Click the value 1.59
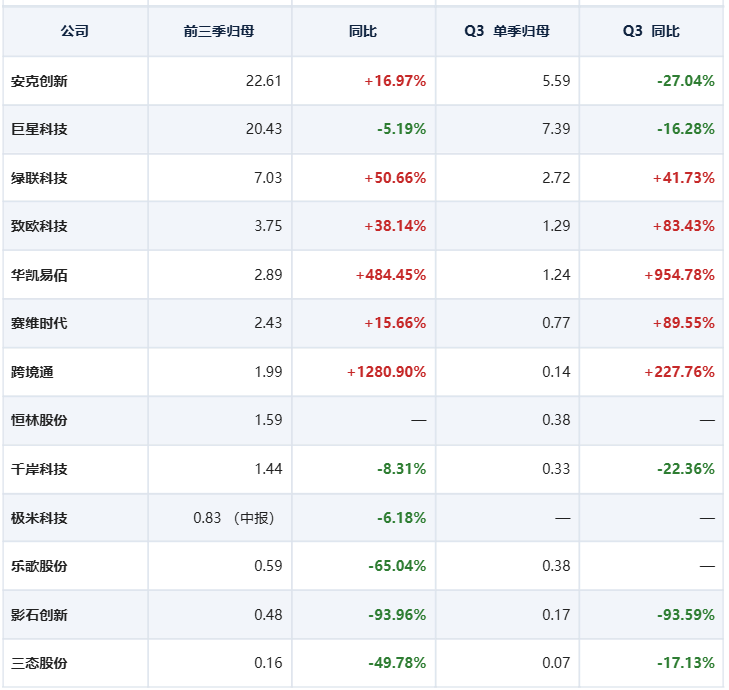Screen dimensions: 729x690 (x=268, y=420)
